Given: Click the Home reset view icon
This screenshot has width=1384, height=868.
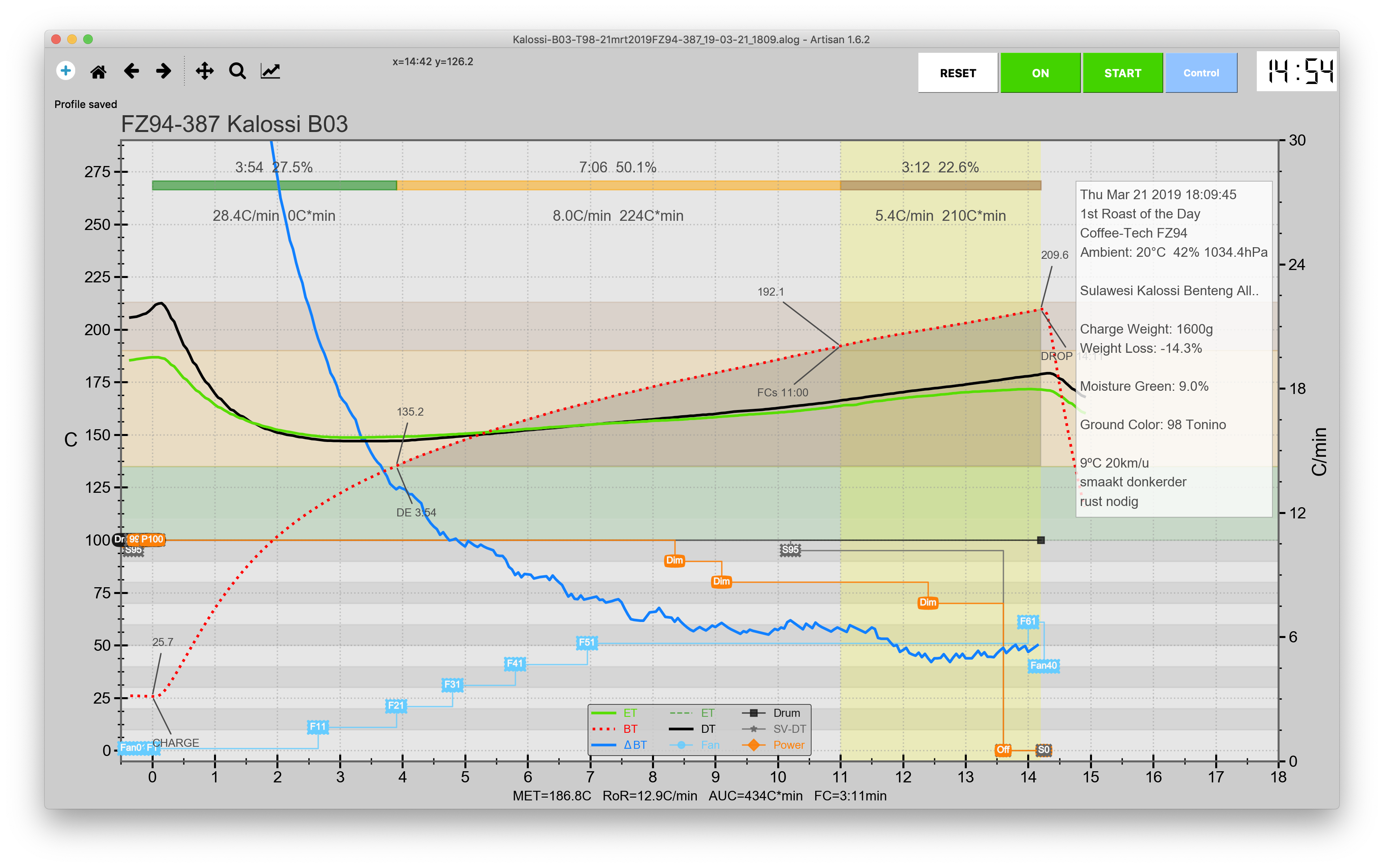Looking at the screenshot, I should (x=98, y=71).
